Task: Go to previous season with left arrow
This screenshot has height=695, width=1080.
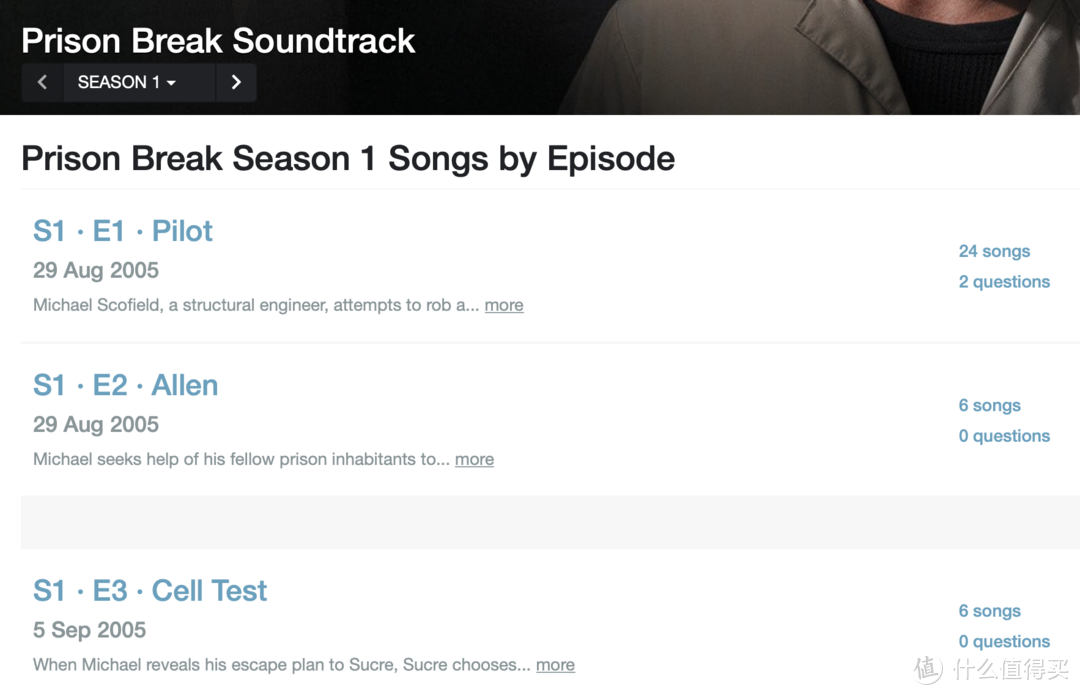Action: 42,83
